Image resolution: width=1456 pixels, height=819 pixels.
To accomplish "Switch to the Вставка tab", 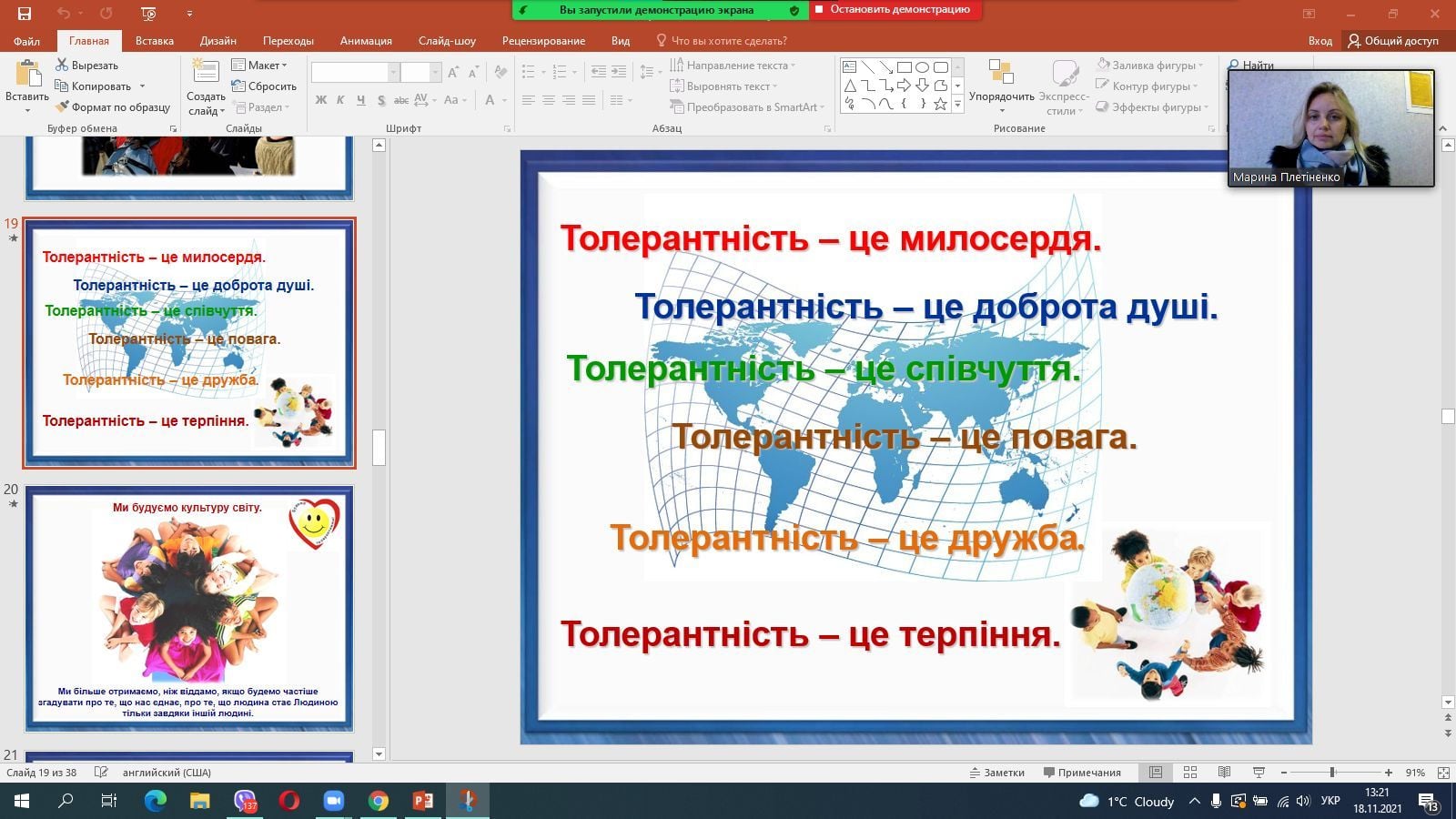I will [x=155, y=41].
